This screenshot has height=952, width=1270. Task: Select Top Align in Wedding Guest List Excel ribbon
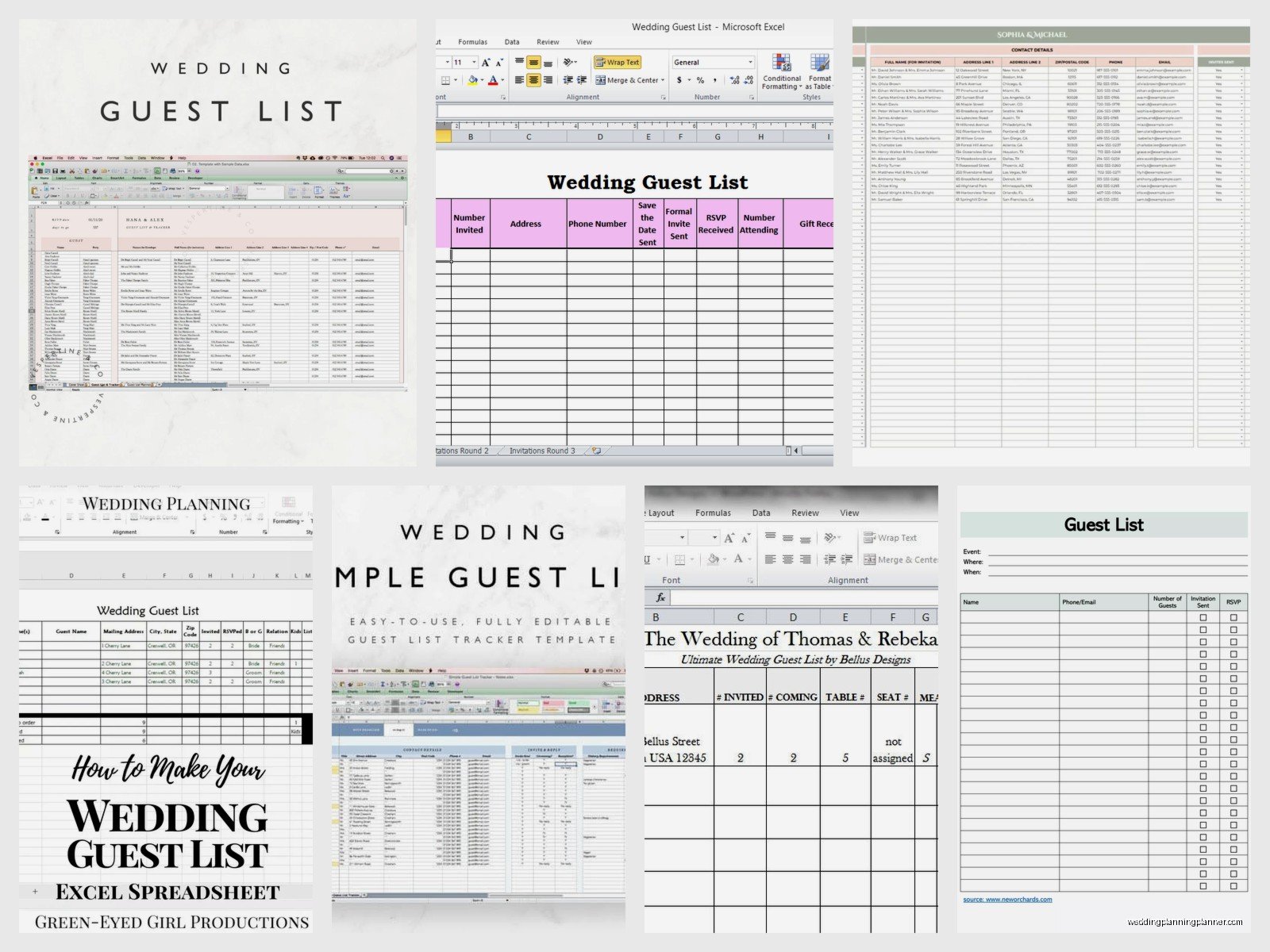tap(520, 61)
